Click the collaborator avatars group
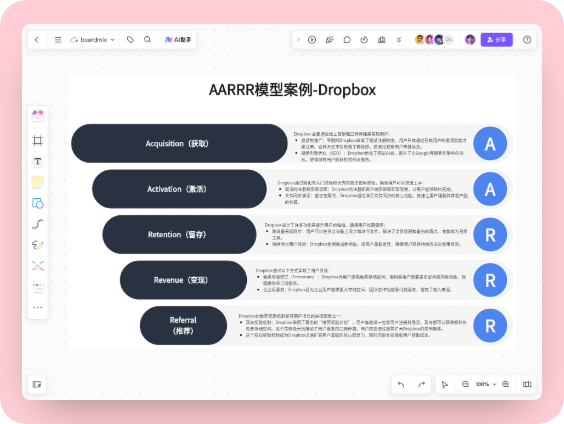This screenshot has height=424, width=564. (x=434, y=40)
